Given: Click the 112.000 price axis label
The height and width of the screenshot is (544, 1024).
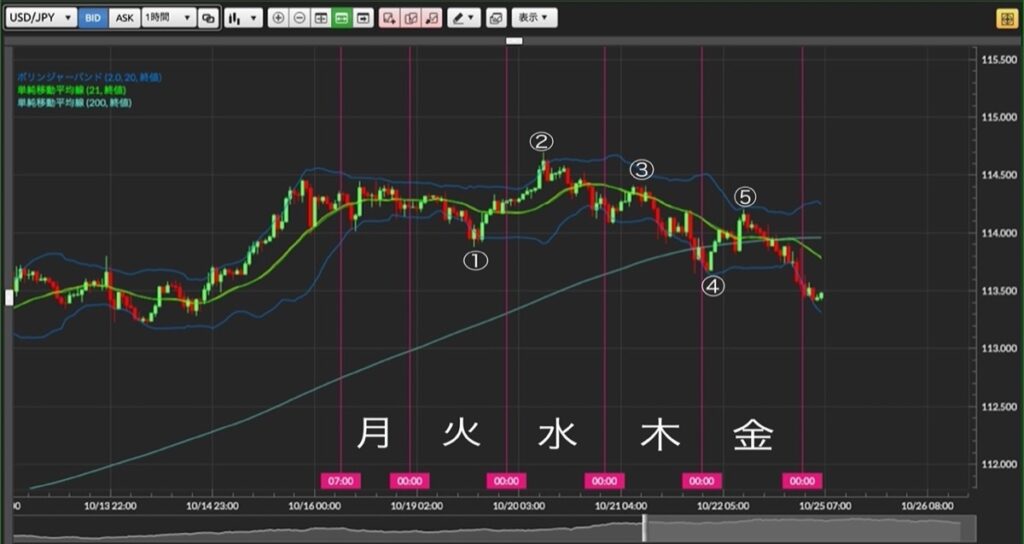Looking at the screenshot, I should click(999, 465).
